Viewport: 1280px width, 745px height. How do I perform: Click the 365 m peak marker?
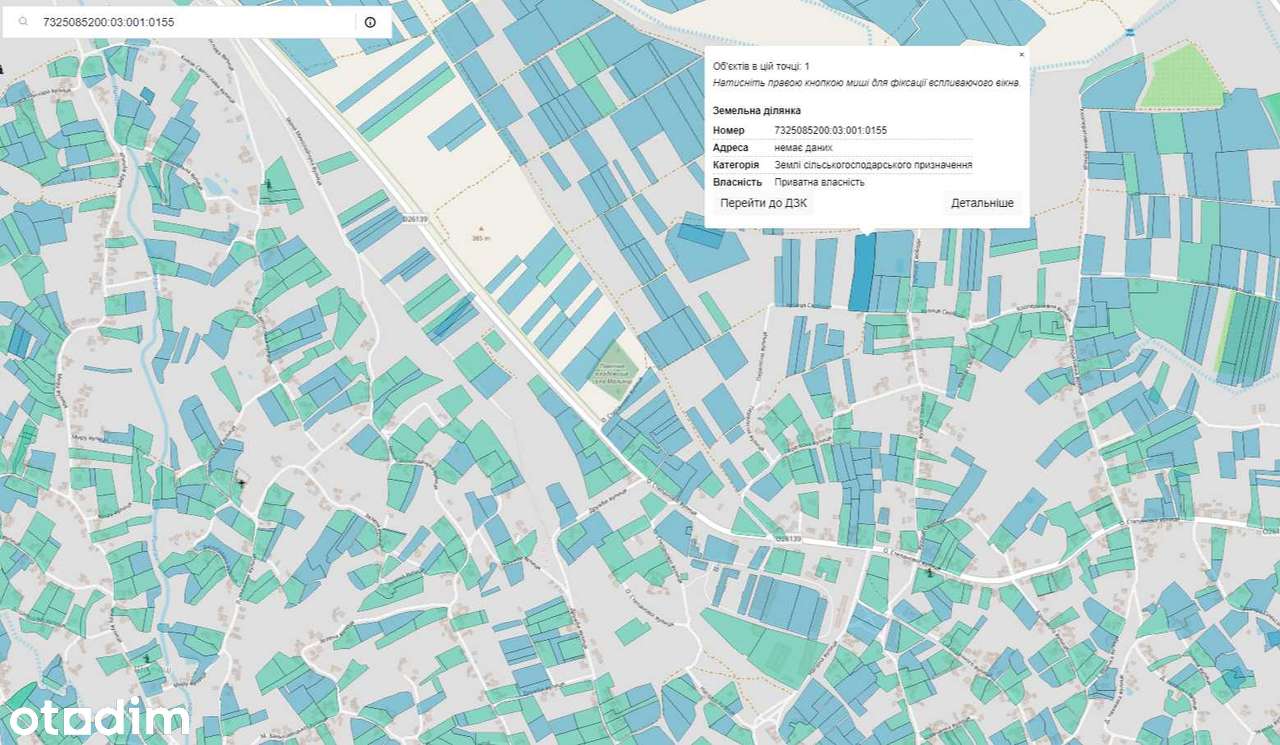pyautogui.click(x=482, y=232)
